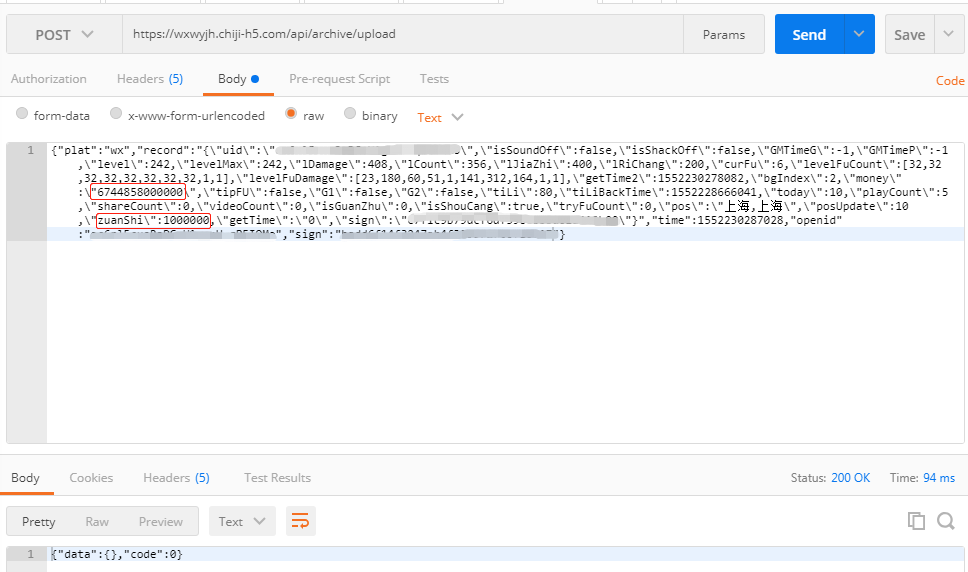
Task: Open the request Text format dropdown
Action: (440, 117)
